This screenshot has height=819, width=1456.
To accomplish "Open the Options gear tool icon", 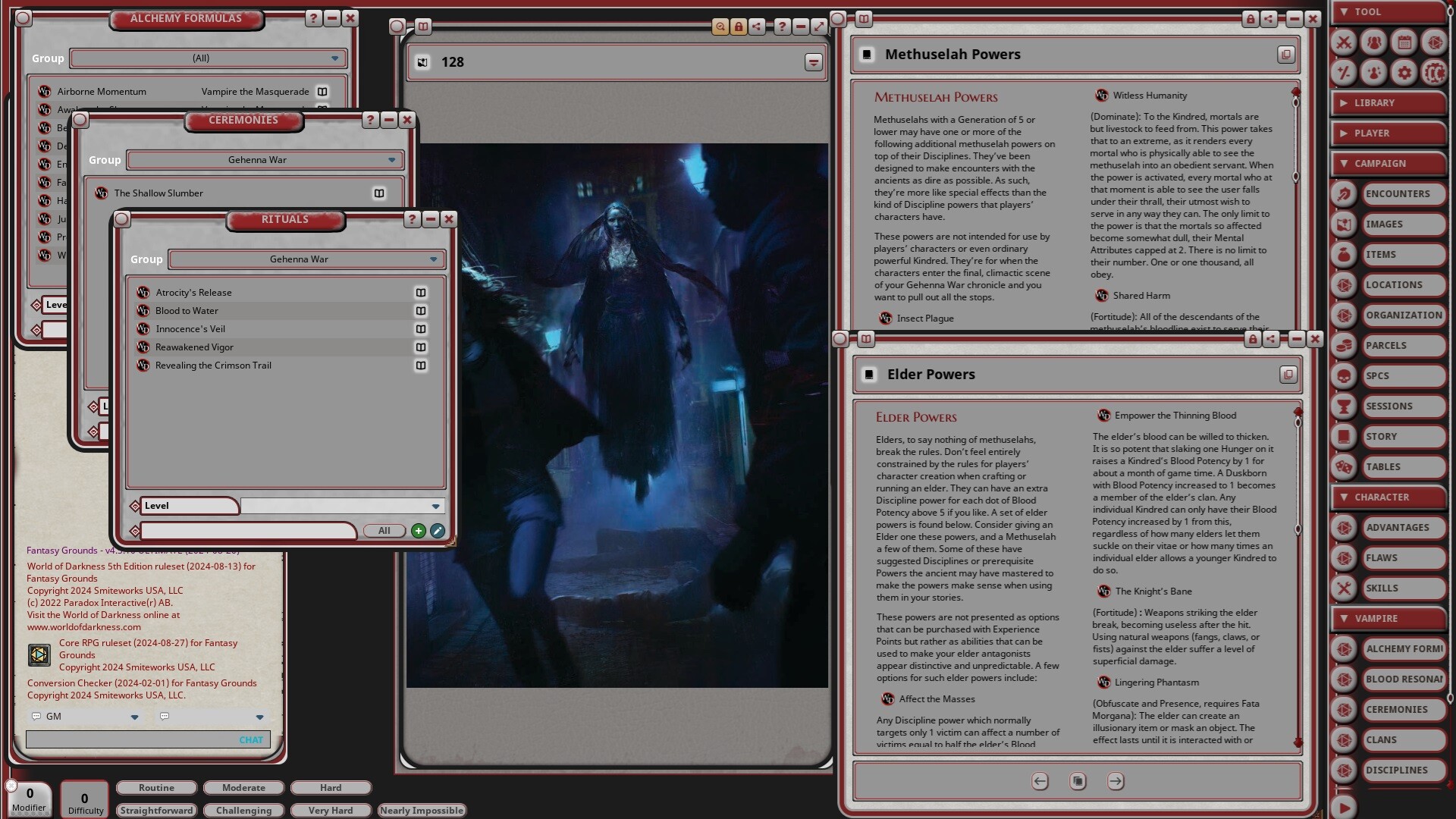I will click(x=1404, y=73).
